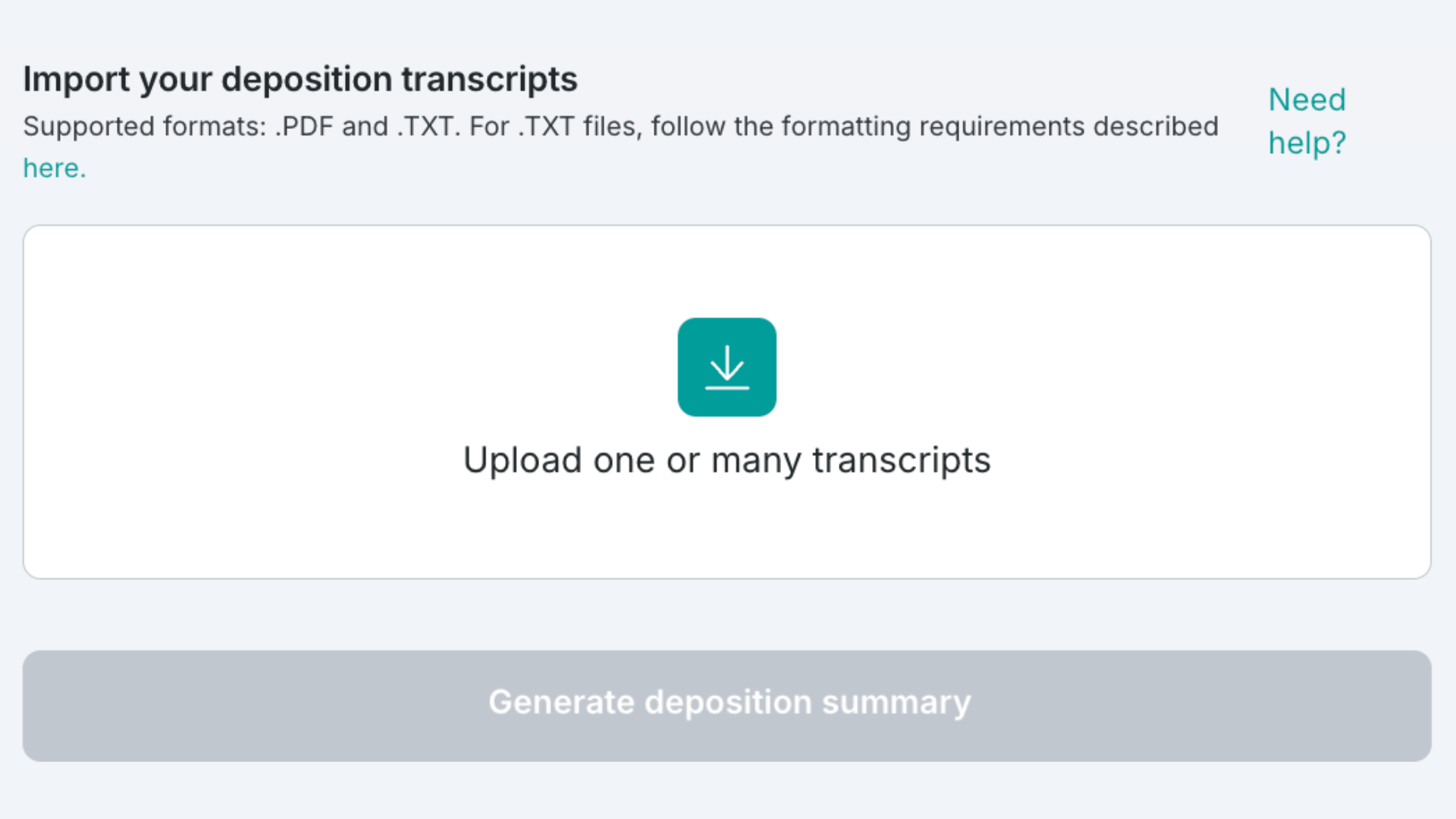Click the downward arrow inside the teal square
Viewport: 1456px width, 819px height.
tap(726, 367)
